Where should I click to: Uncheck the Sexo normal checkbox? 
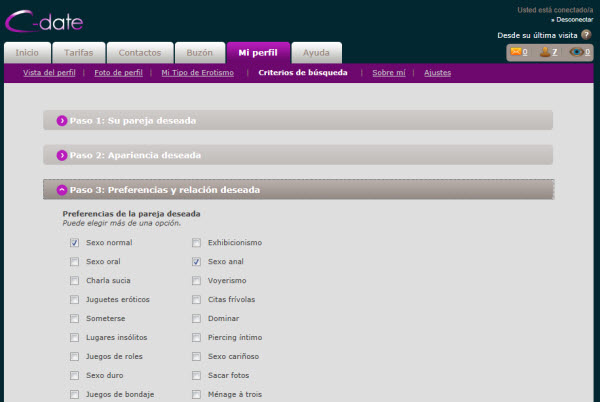pyautogui.click(x=74, y=243)
